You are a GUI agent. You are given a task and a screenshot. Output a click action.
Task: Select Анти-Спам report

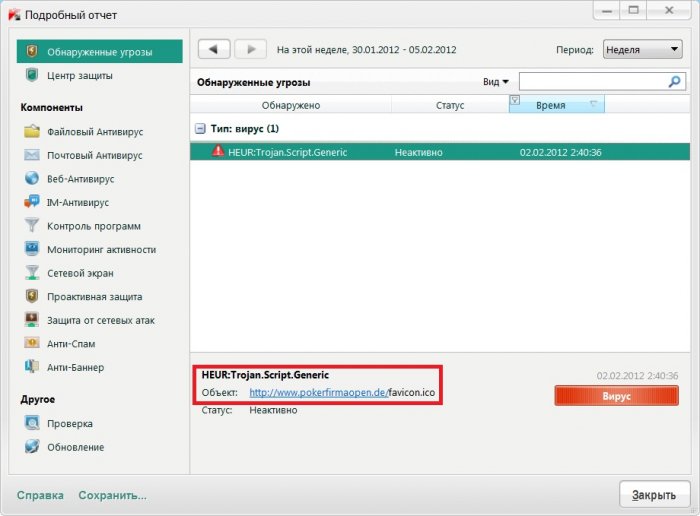[x=71, y=344]
